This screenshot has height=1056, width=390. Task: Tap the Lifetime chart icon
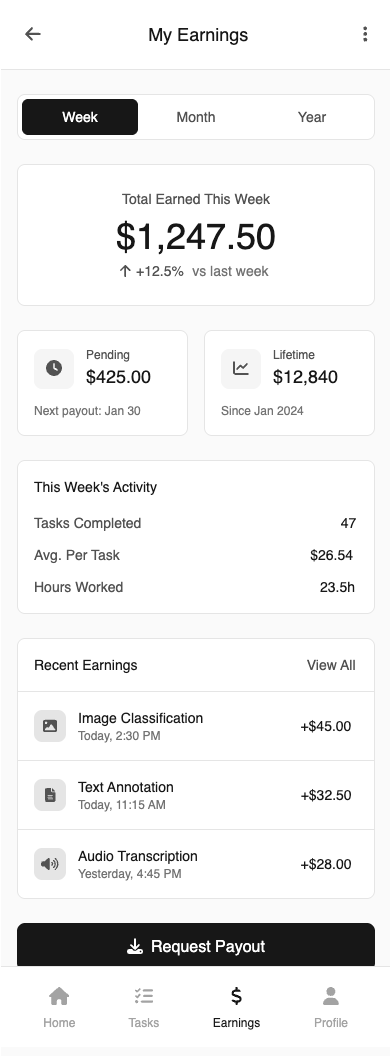click(x=240, y=368)
